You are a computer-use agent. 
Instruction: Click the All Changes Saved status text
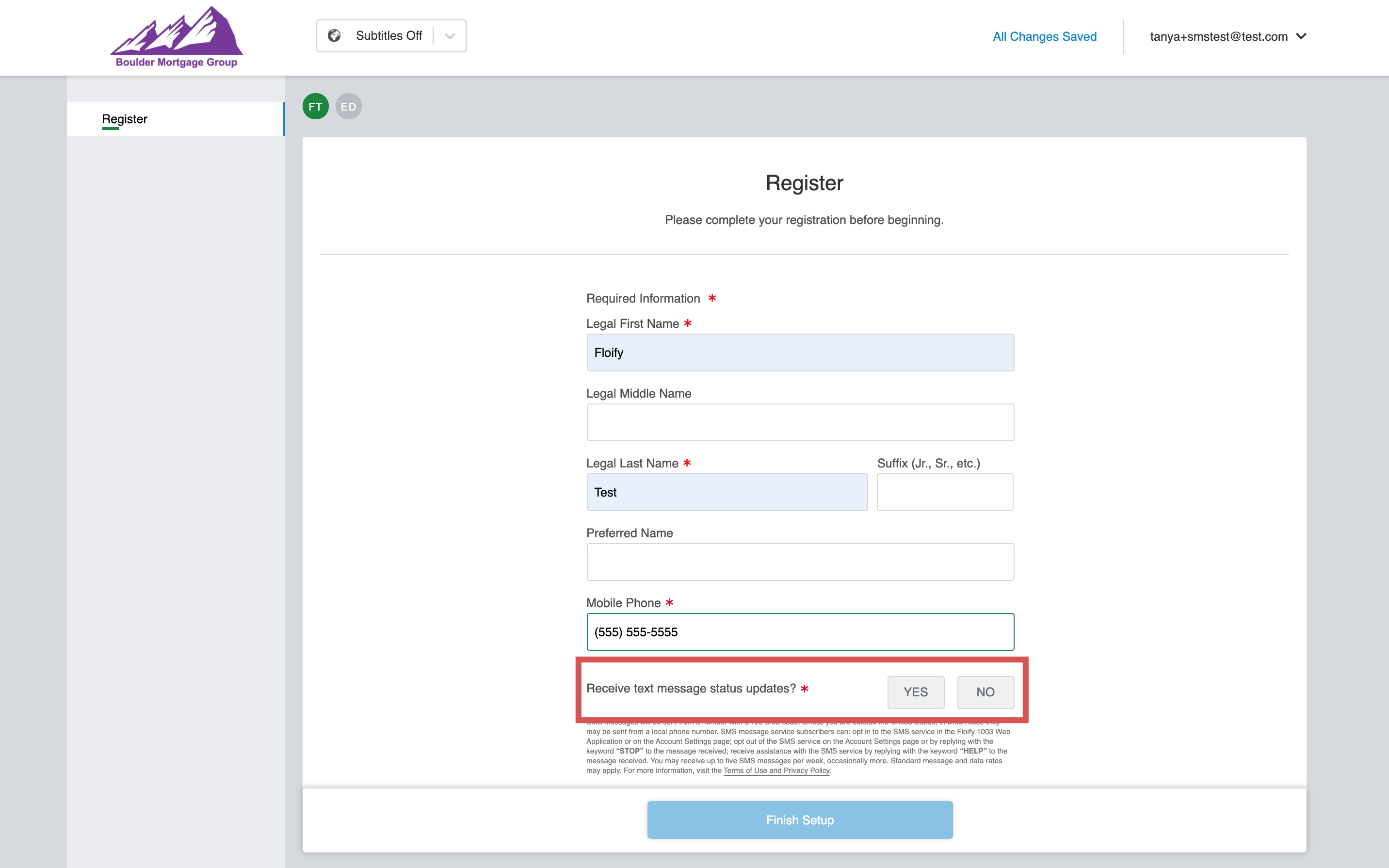1044,37
